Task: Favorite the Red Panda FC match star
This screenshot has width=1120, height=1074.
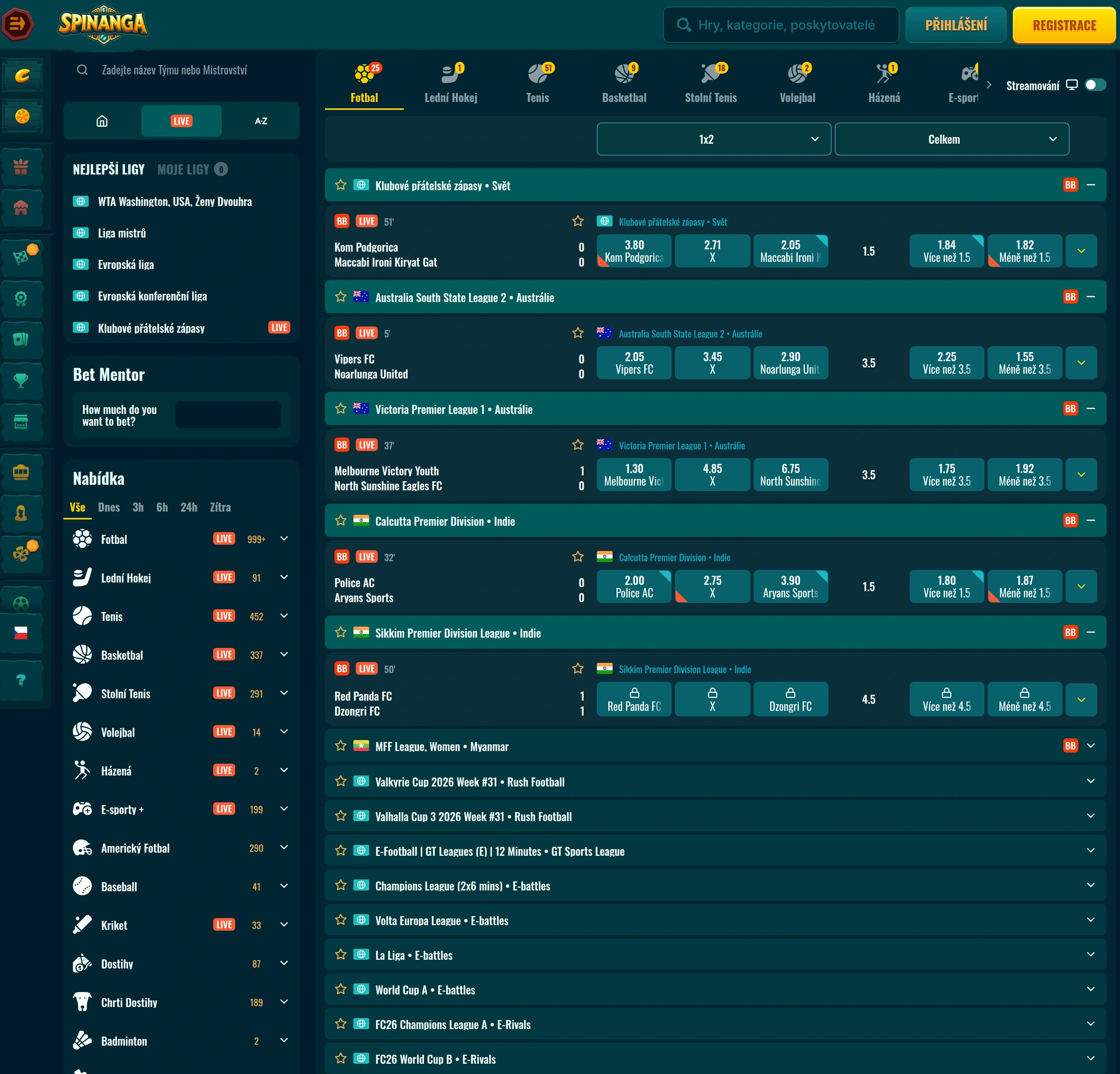Action: [578, 669]
